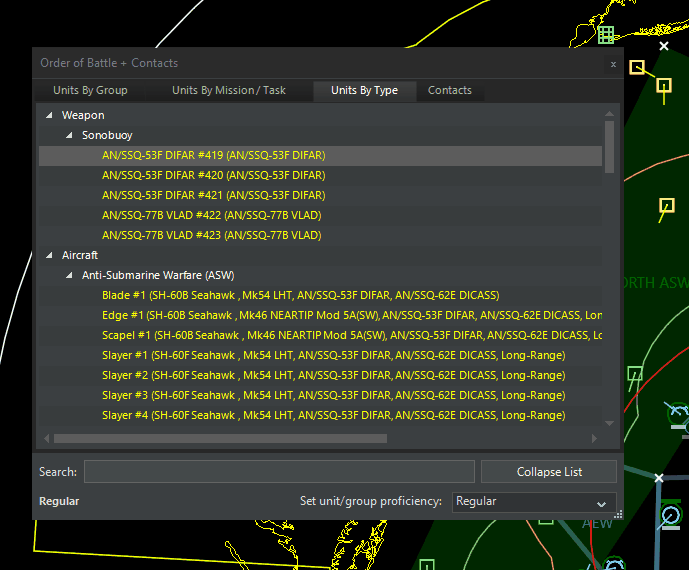
Task: Click the Sonobuoy category label
Action: click(107, 135)
